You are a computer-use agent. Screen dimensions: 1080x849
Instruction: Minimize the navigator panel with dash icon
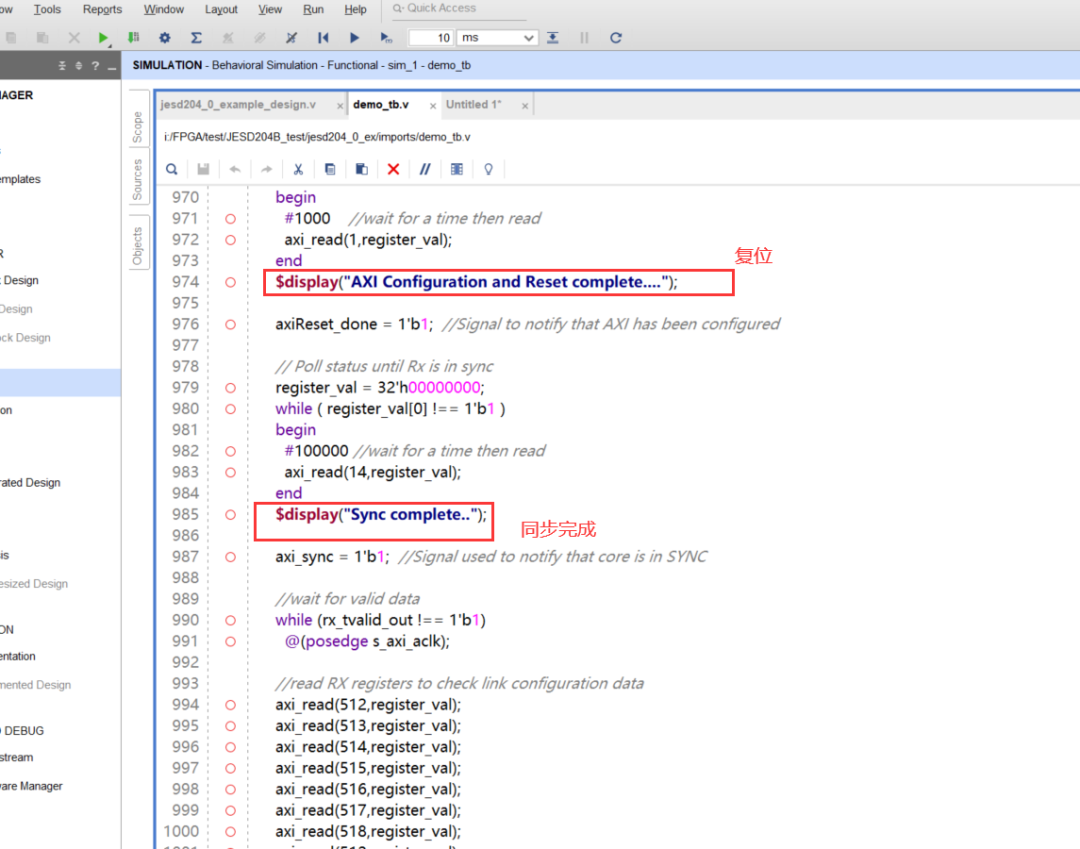(x=112, y=67)
